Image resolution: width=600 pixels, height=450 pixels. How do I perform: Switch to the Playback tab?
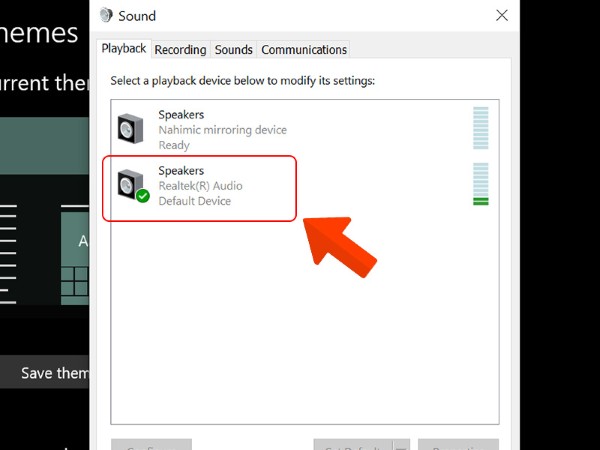tap(124, 49)
